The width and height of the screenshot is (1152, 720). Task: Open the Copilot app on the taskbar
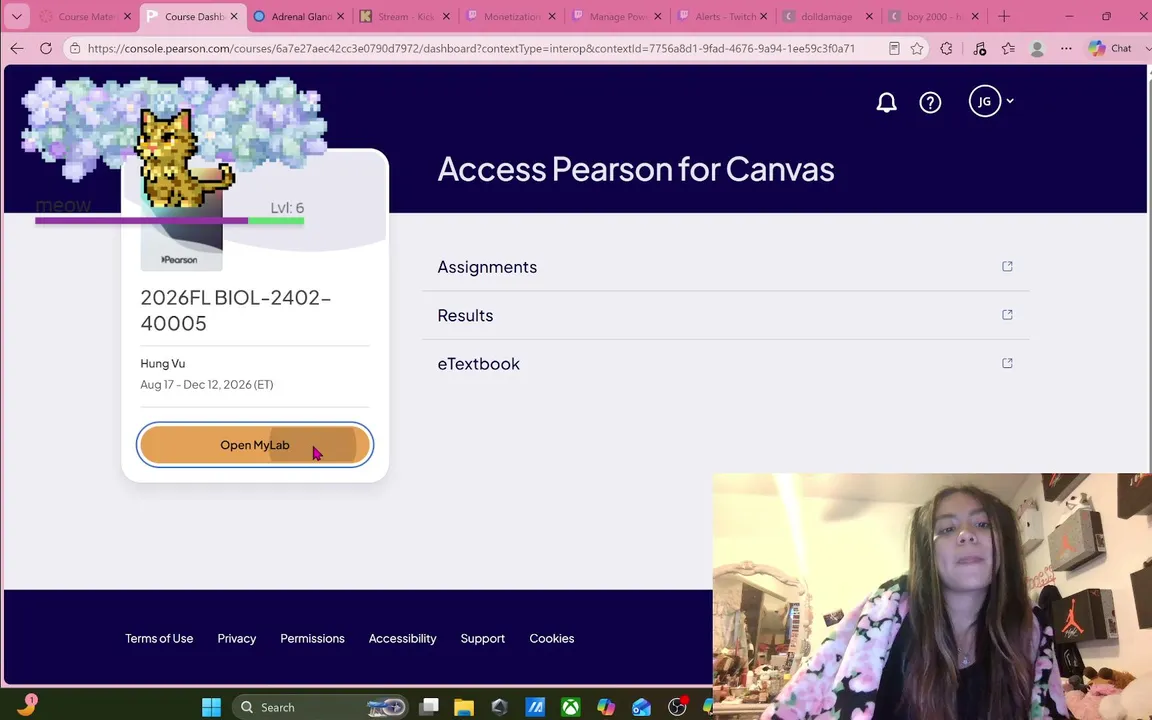[x=605, y=707]
